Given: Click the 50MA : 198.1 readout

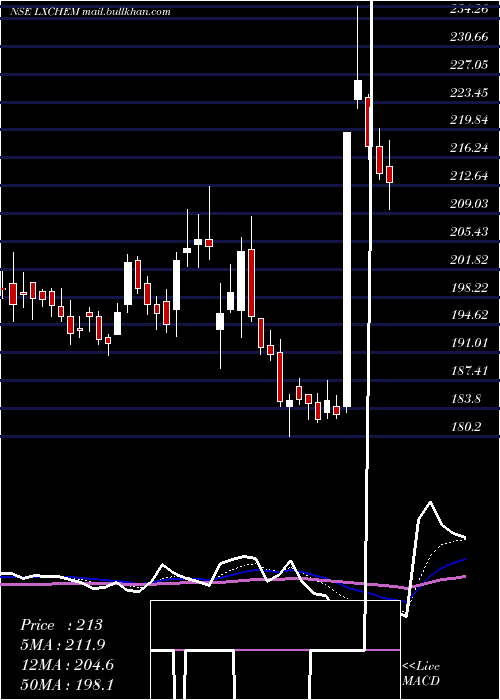Looking at the screenshot, I should [67, 684].
